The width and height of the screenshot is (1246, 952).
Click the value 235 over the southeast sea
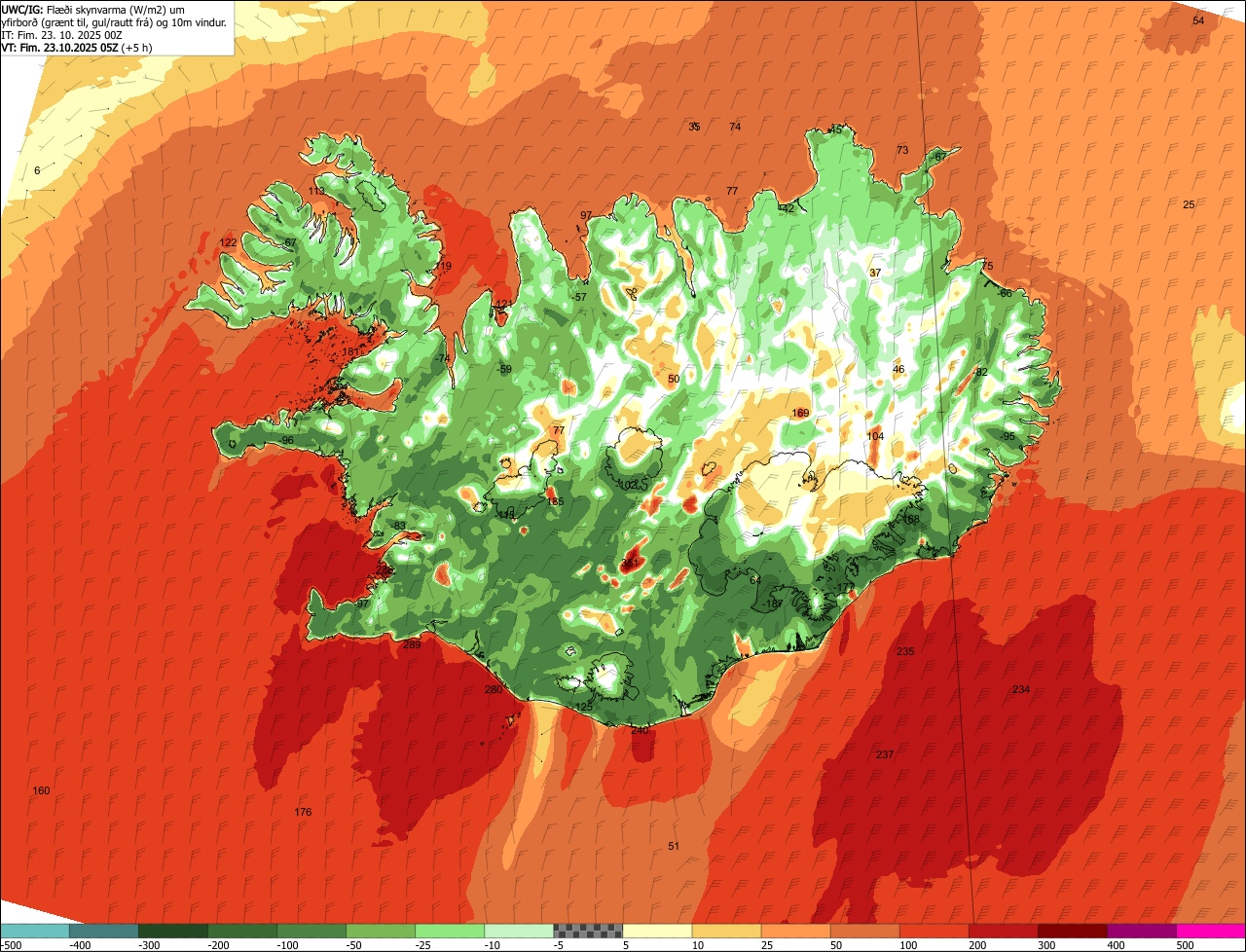905,651
